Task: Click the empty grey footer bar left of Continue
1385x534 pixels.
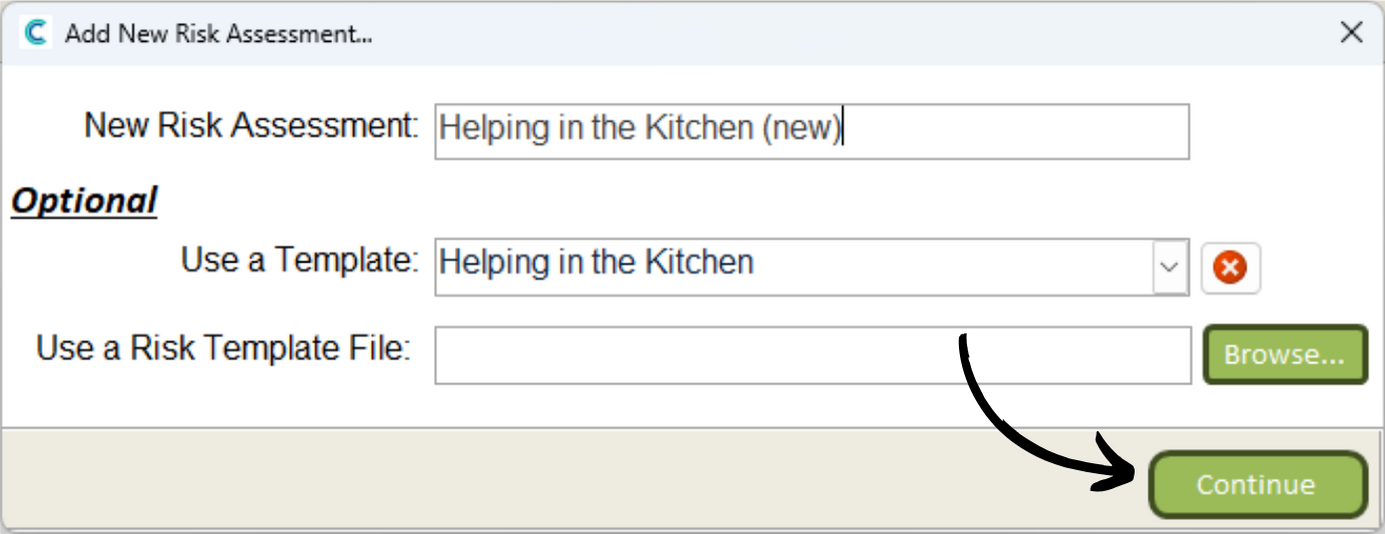Action: tap(570, 478)
